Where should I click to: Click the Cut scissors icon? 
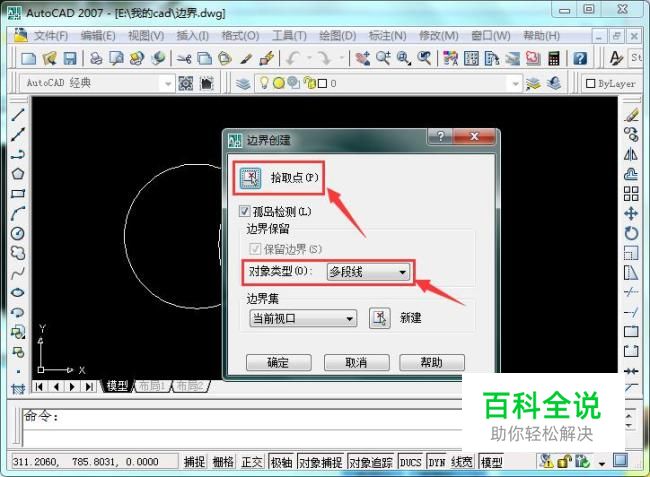[184, 58]
